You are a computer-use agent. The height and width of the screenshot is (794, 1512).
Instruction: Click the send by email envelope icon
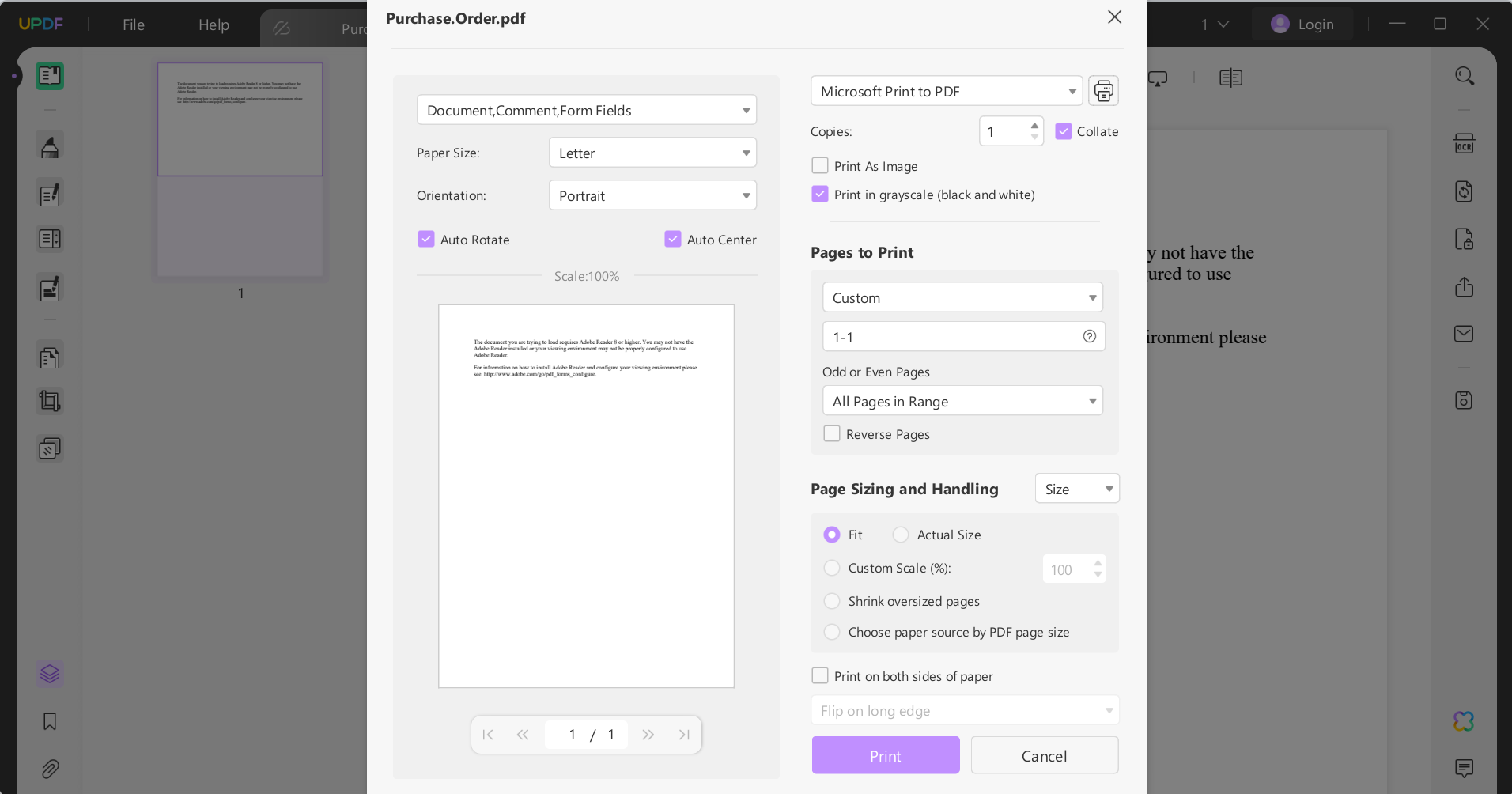[1464, 334]
